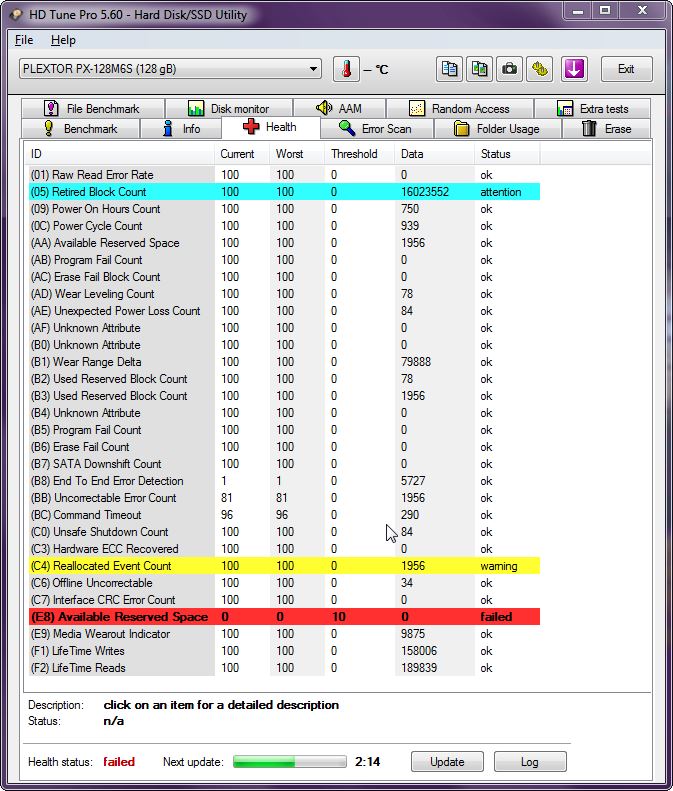The height and width of the screenshot is (791, 673).
Task: Select the (C6) Offline Uncorrectable row
Action: click(285, 583)
